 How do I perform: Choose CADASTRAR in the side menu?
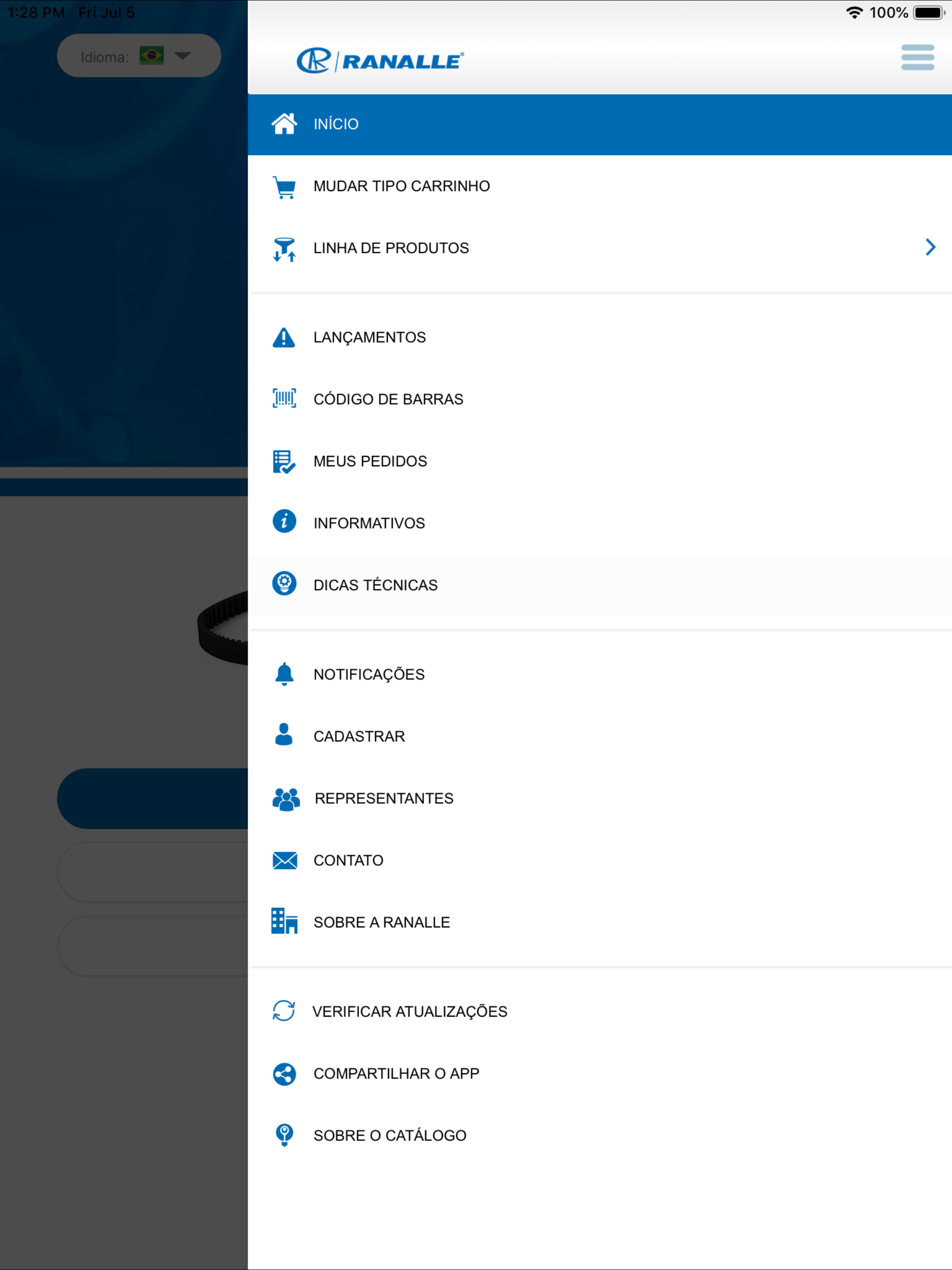[600, 736]
